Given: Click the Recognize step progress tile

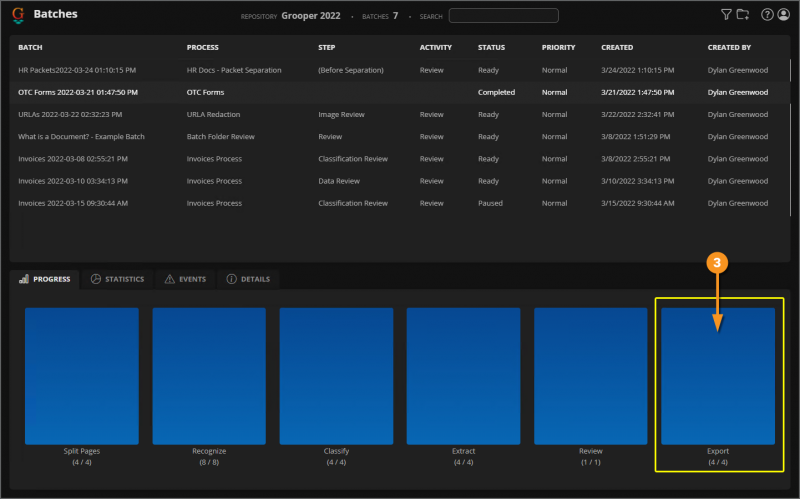Looking at the screenshot, I should click(x=209, y=376).
